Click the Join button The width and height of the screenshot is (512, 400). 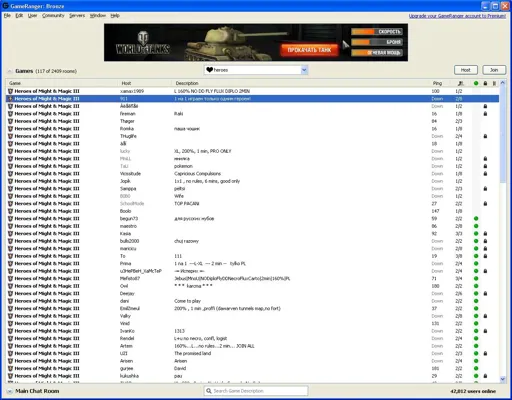click(494, 70)
